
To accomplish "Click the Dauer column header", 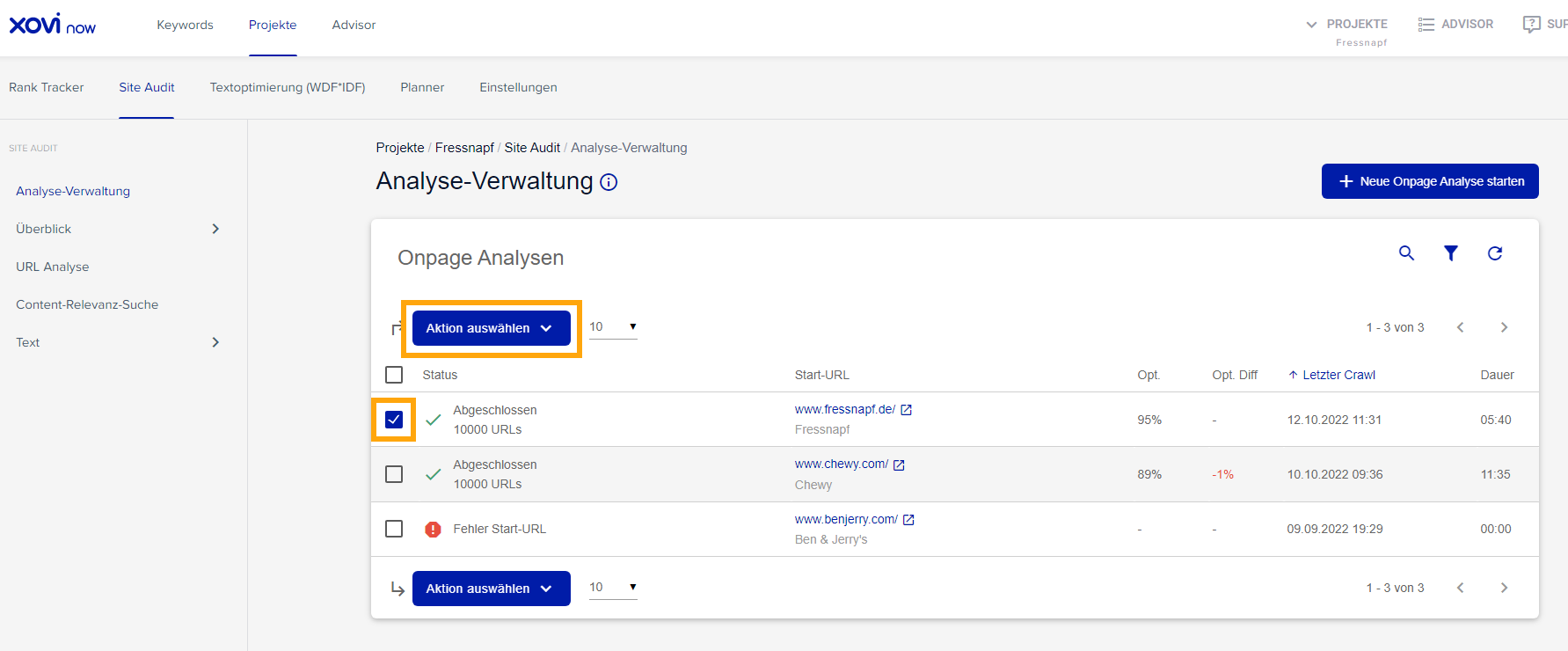I will click(x=1497, y=375).
